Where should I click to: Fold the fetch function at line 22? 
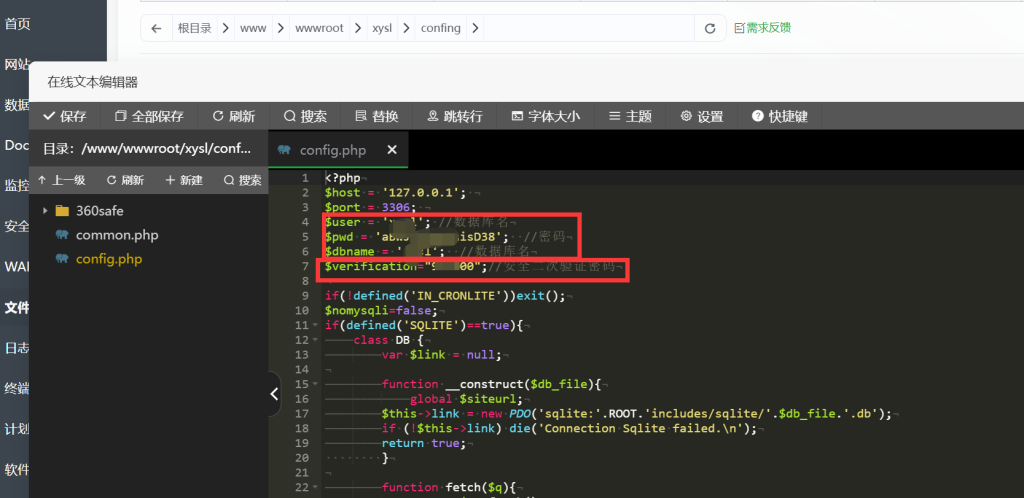pos(315,488)
